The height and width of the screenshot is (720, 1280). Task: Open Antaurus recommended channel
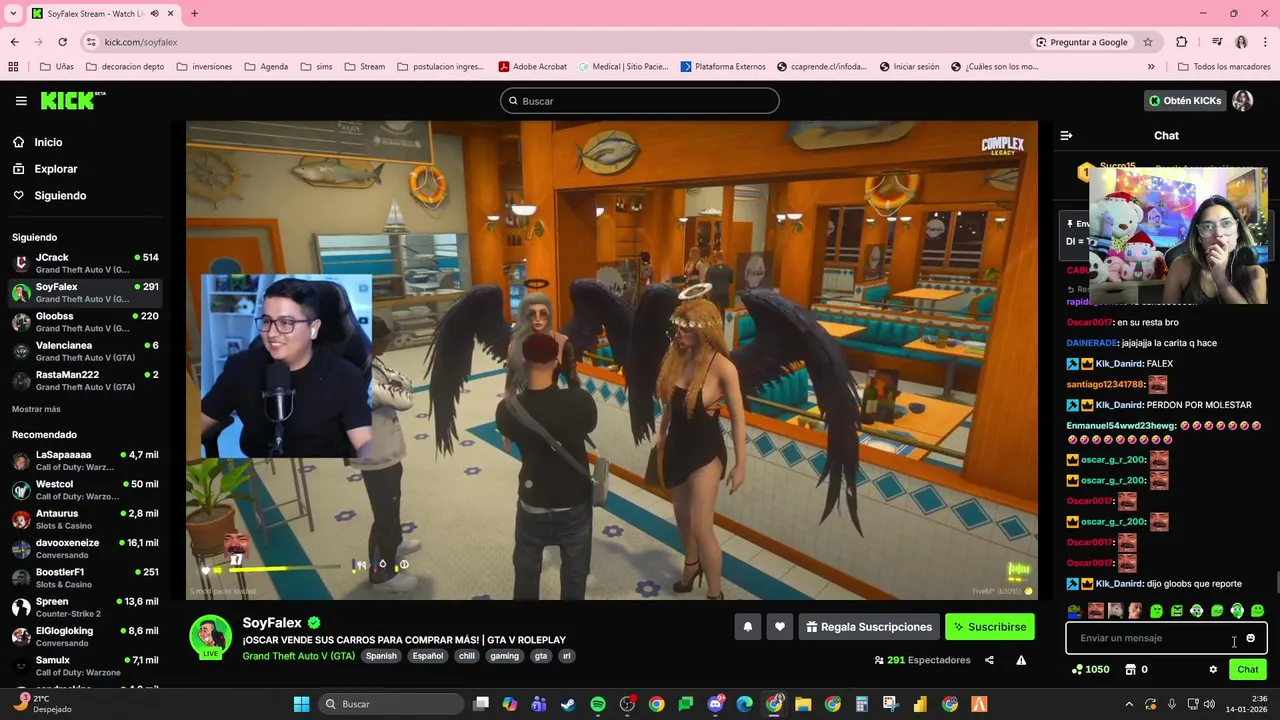pos(85,519)
